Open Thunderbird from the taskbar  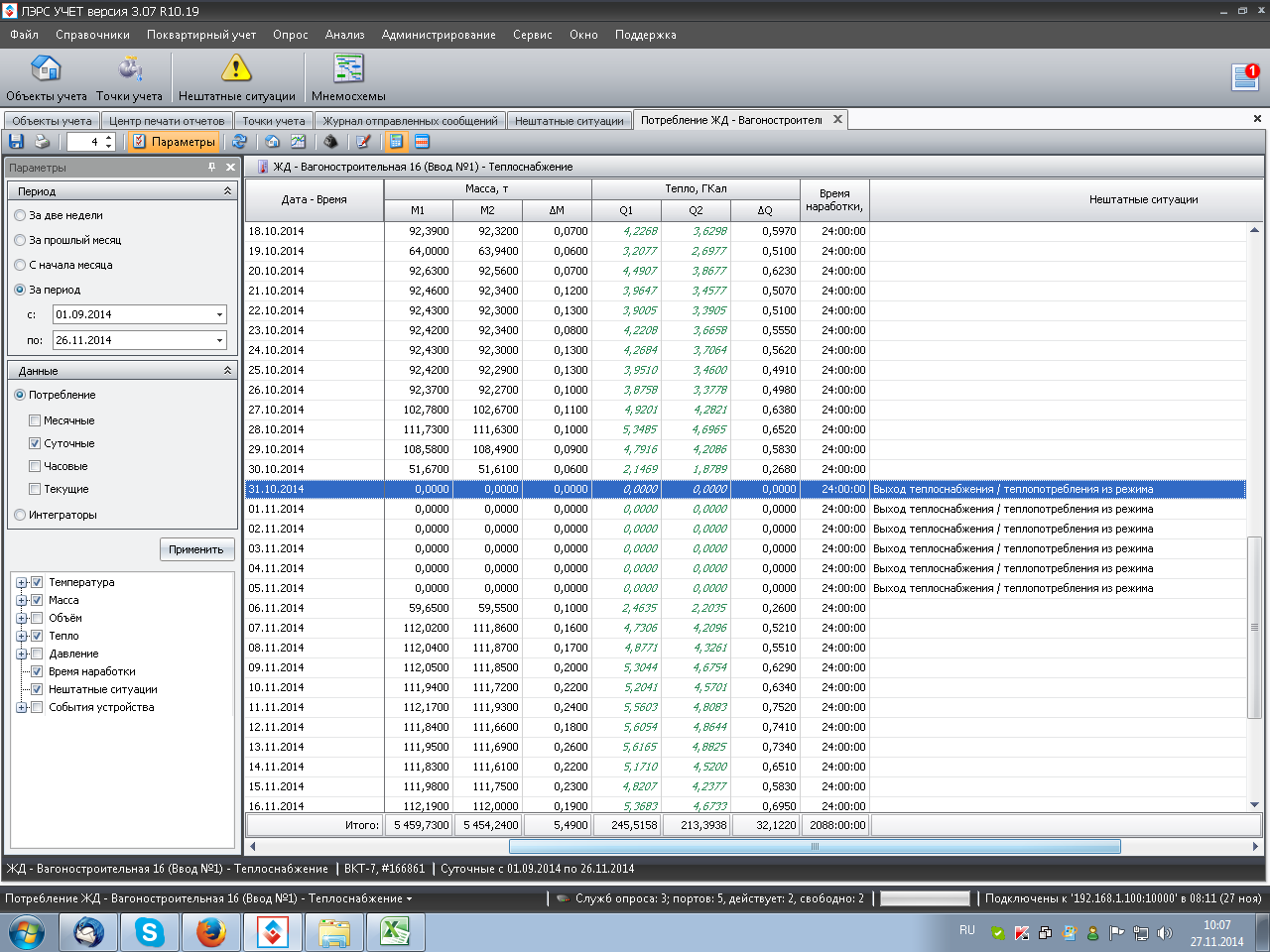(x=89, y=932)
